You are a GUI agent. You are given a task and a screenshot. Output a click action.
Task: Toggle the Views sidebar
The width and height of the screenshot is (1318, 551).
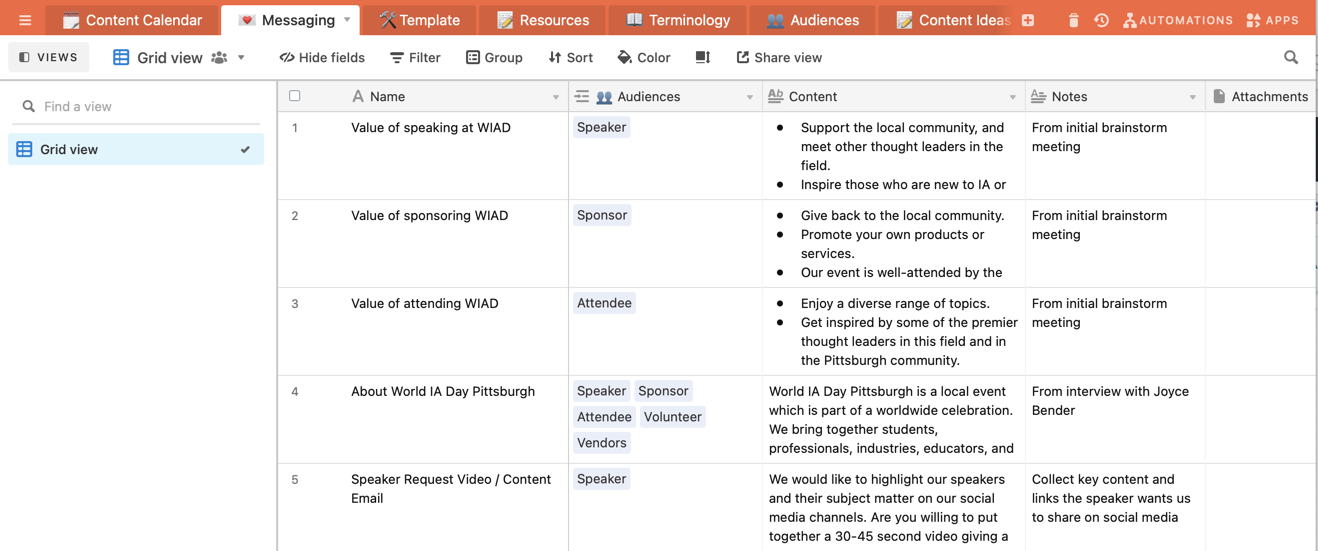pos(49,58)
